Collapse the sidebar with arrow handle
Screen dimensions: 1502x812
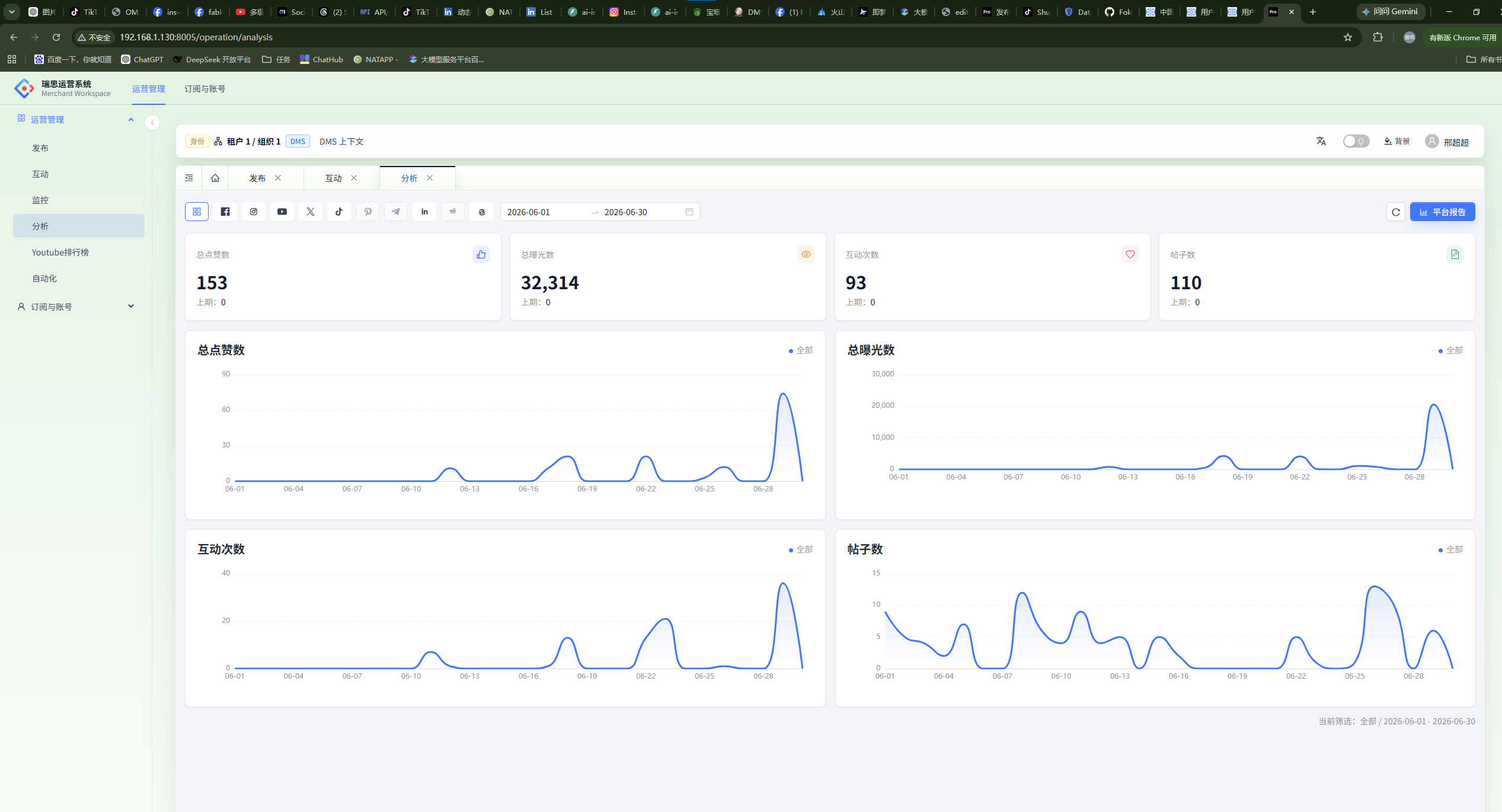point(152,123)
